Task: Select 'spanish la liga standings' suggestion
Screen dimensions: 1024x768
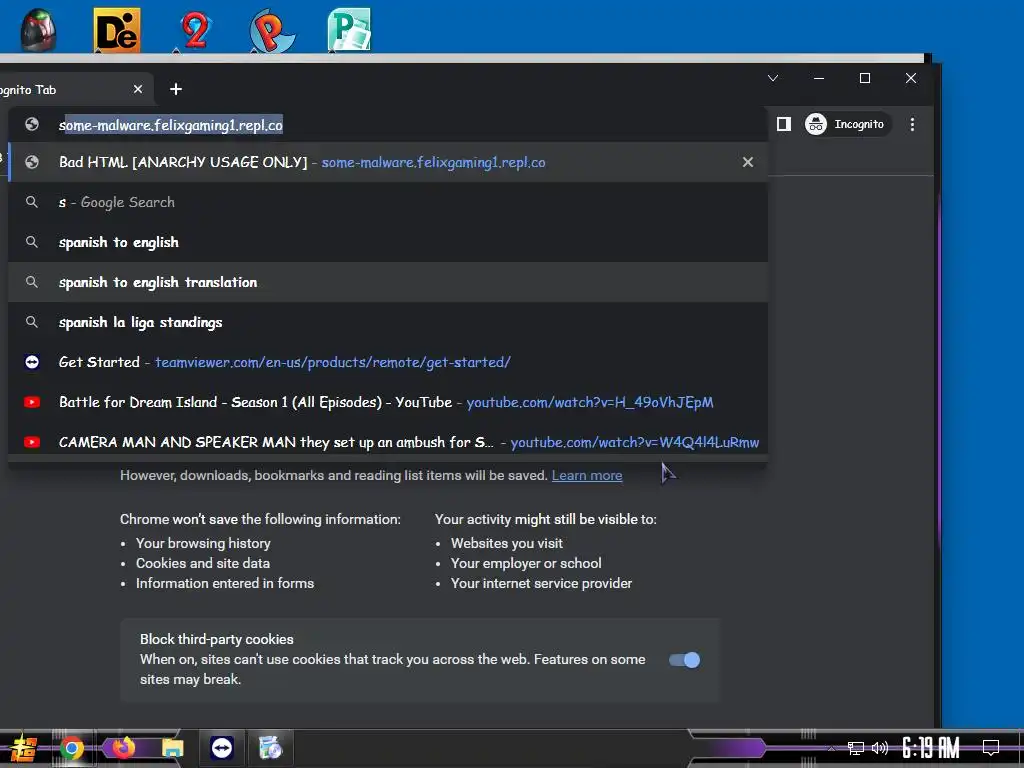Action: point(388,322)
